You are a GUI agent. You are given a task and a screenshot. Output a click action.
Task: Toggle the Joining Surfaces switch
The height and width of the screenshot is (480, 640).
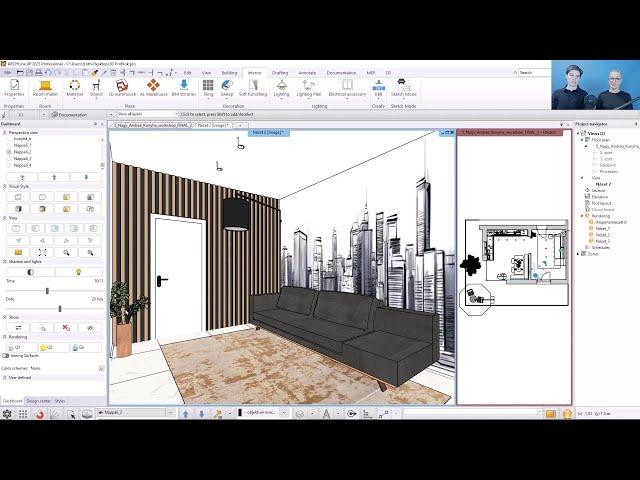coord(6,356)
